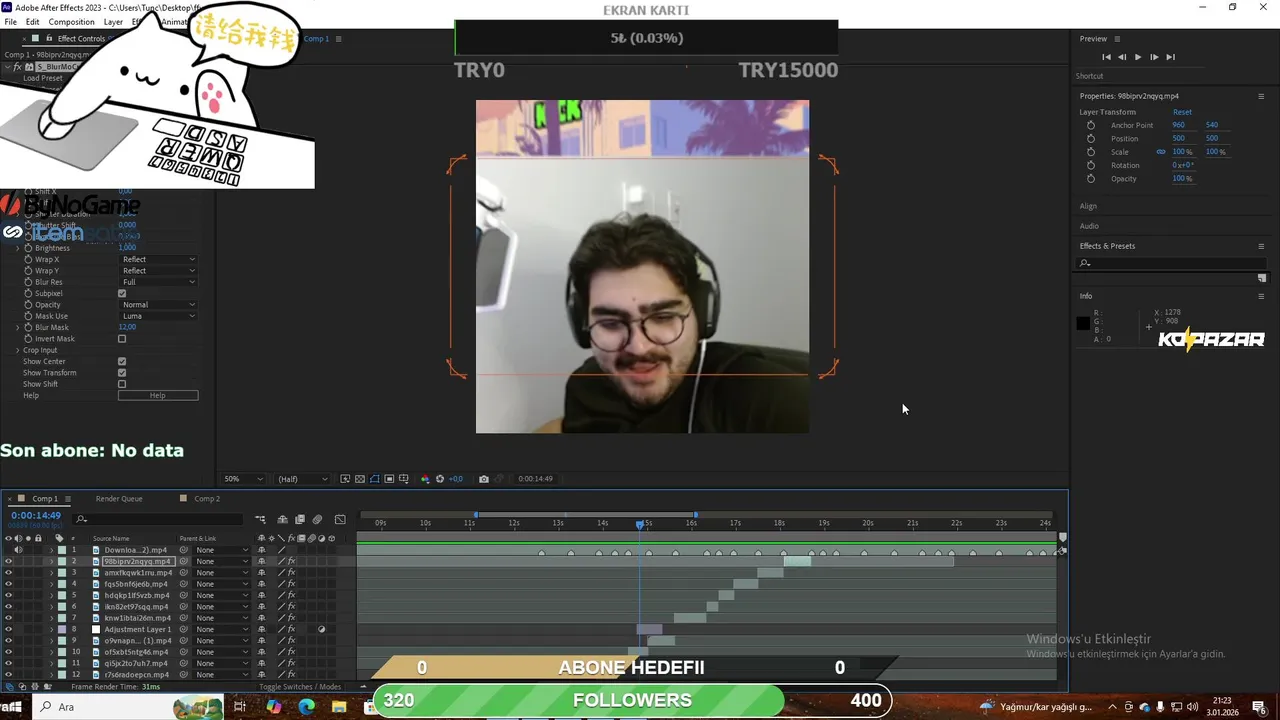
Task: Click Composition Mini-Flowchart icon in timeline
Action: coord(260,519)
